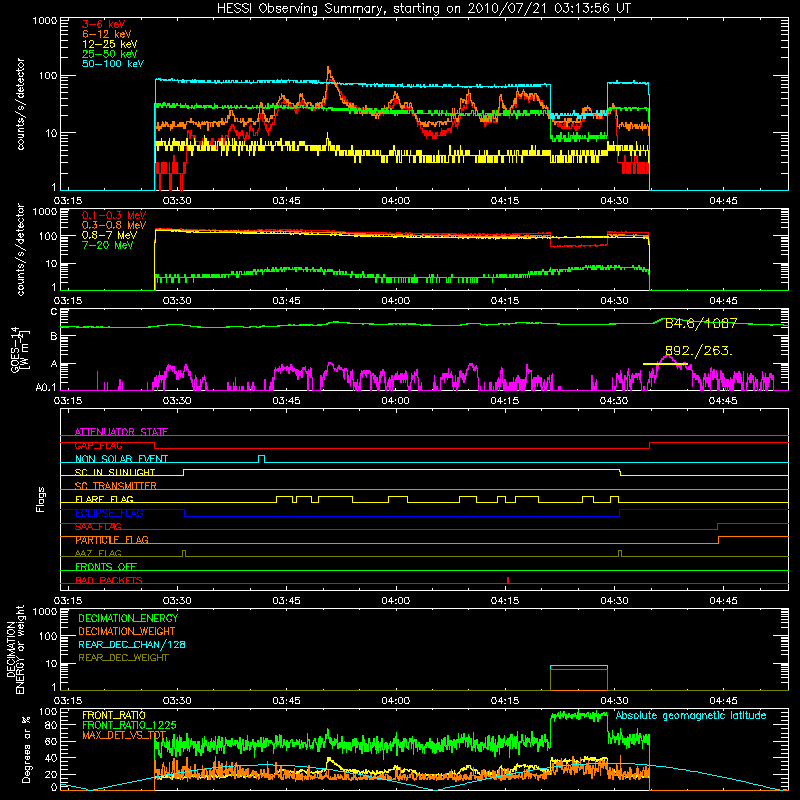800x800 pixels.
Task: Click the MAX_DET_VS_TOT legend label
Action: (124, 735)
